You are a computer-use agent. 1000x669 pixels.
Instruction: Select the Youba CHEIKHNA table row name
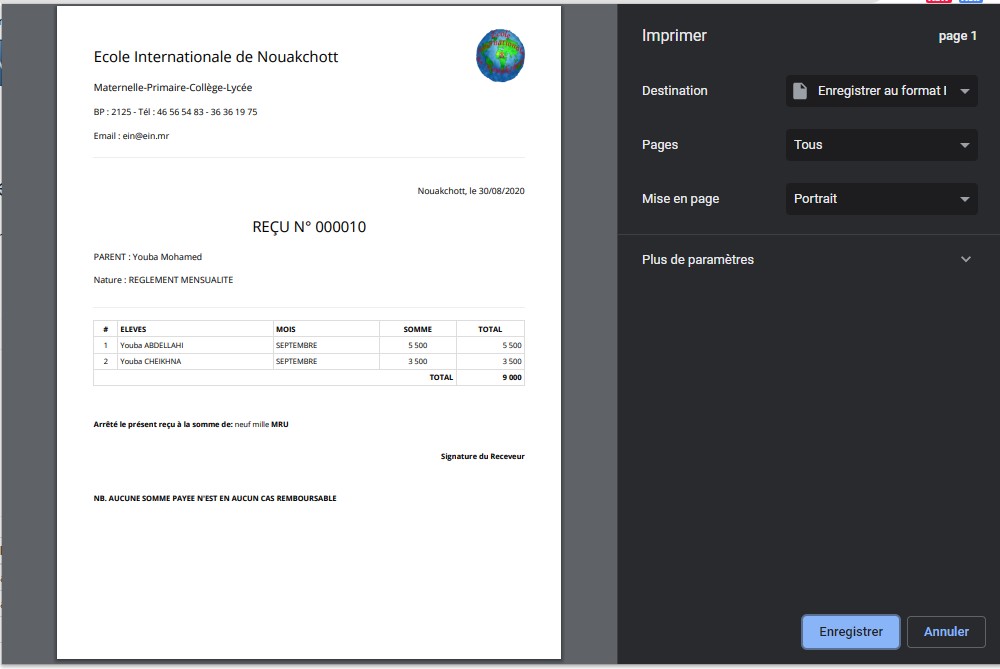click(151, 361)
